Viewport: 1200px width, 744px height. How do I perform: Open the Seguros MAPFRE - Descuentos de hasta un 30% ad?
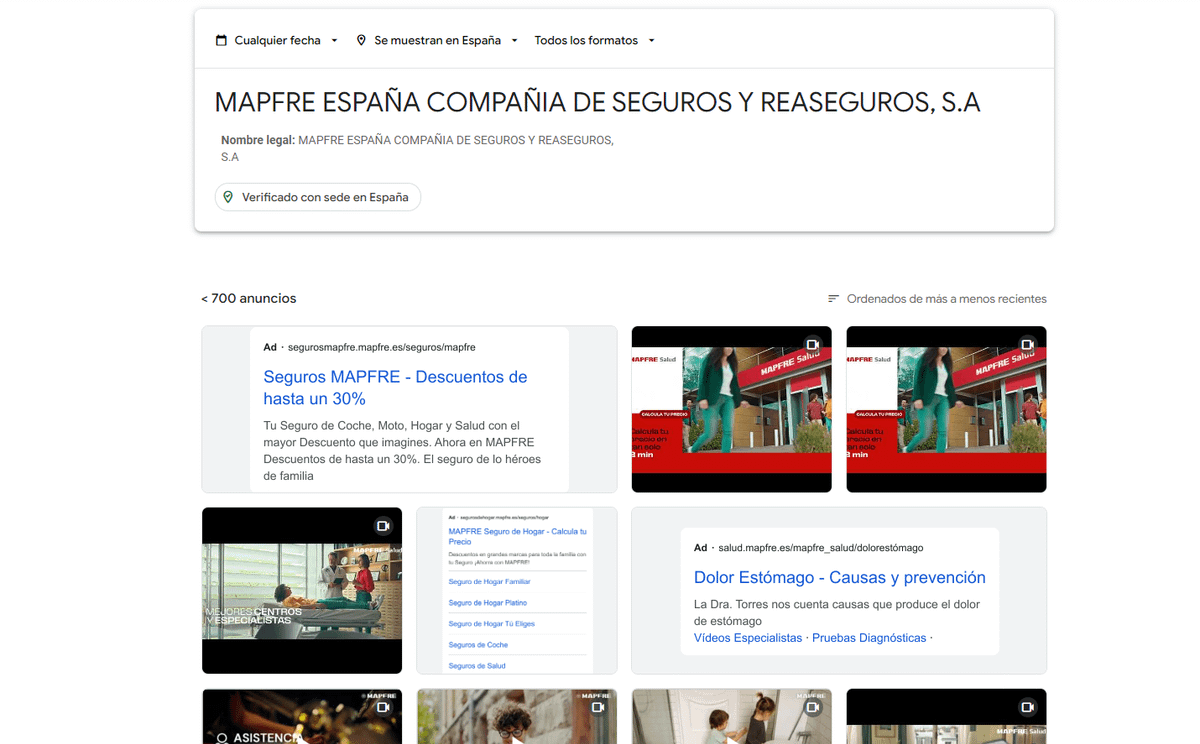[x=395, y=387]
